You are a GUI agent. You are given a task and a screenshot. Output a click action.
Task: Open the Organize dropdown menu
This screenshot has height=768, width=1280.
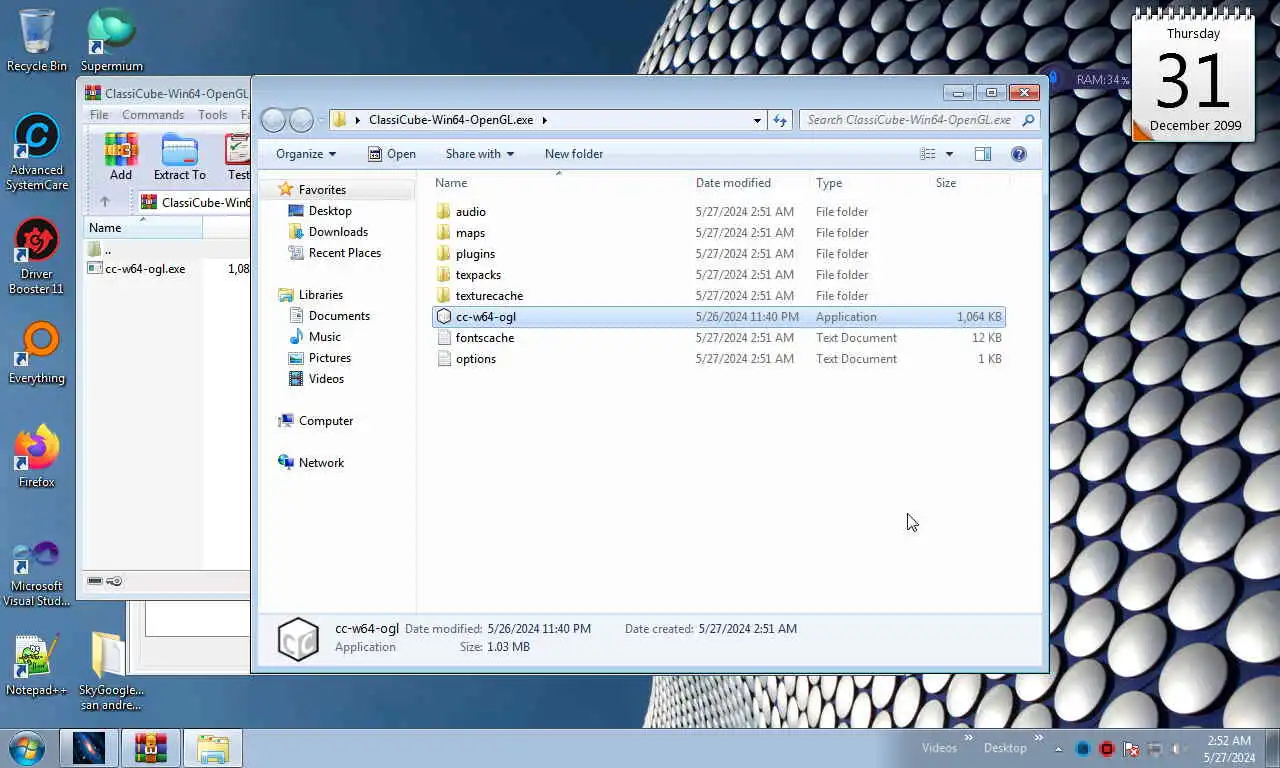[306, 154]
